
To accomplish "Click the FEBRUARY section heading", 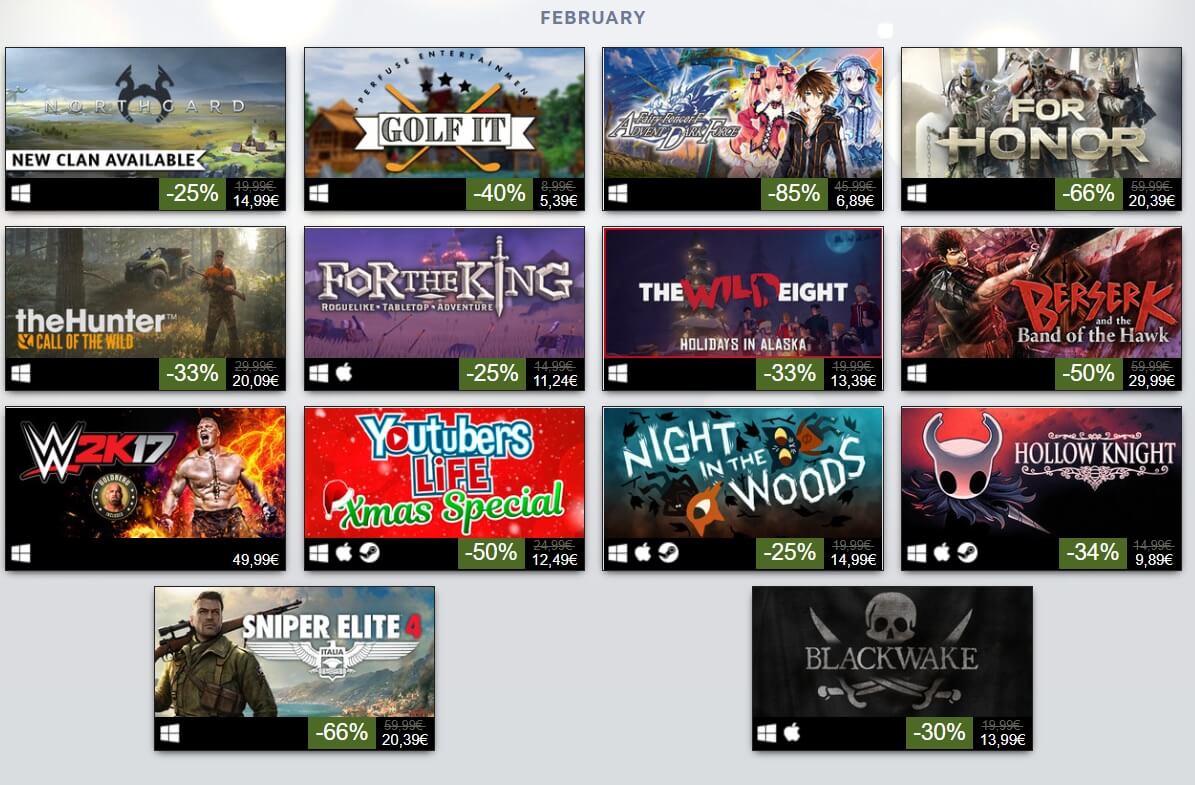I will pos(593,18).
